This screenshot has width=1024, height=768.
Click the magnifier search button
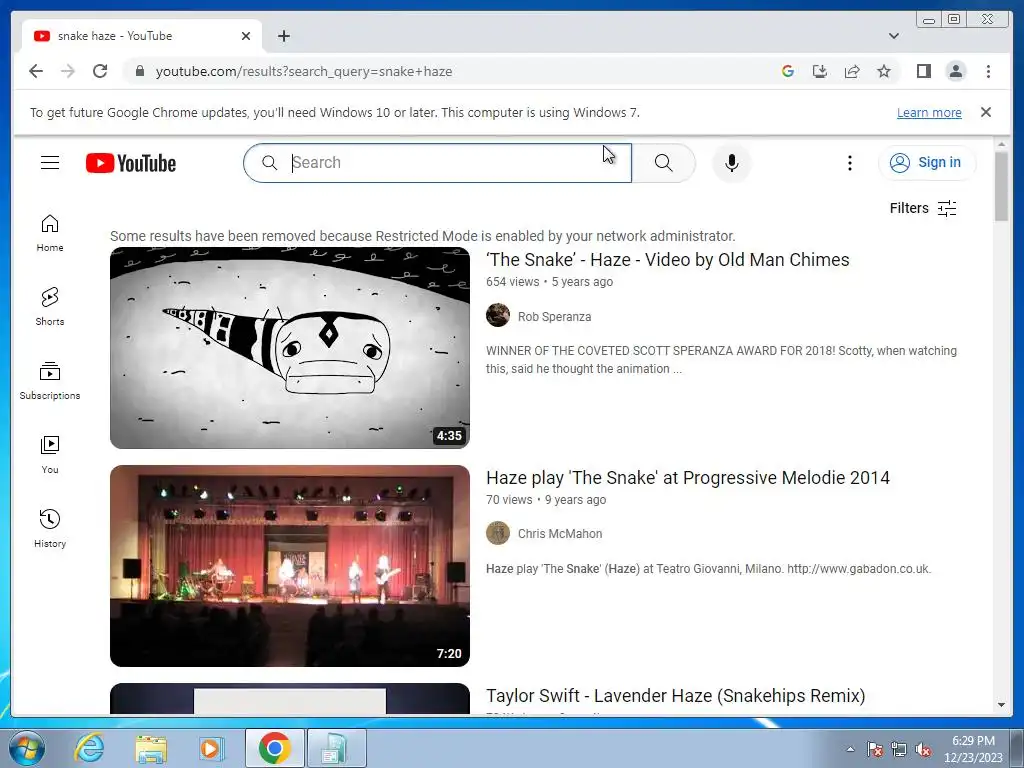tap(664, 163)
